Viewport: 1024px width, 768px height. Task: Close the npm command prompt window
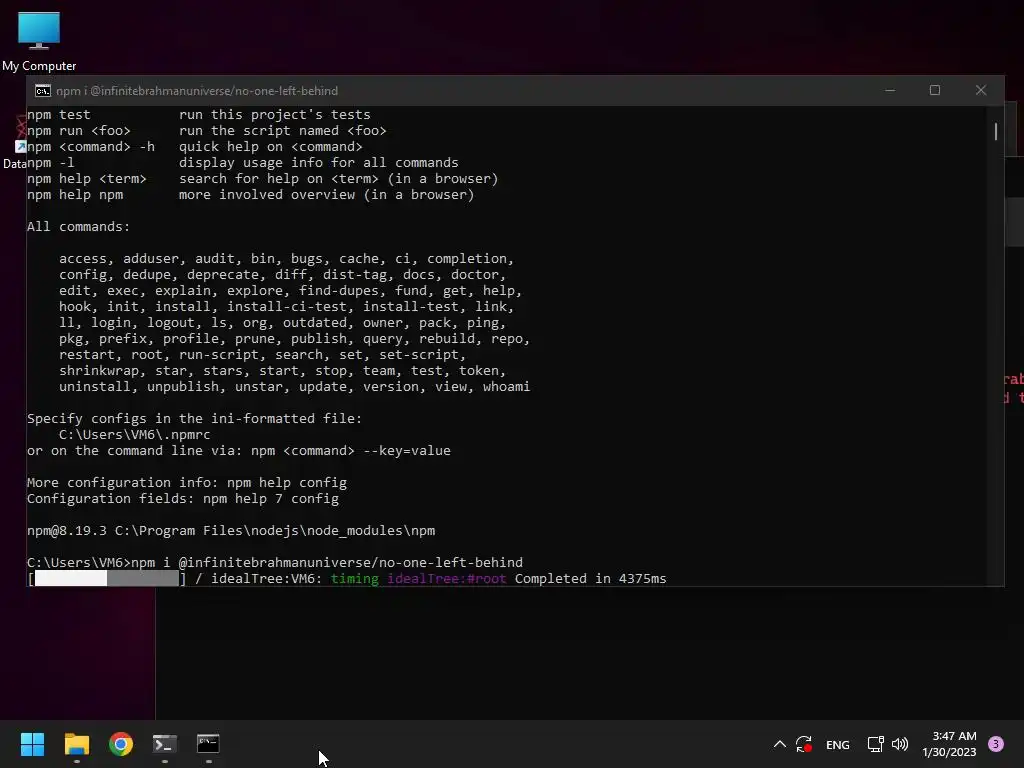(x=981, y=90)
